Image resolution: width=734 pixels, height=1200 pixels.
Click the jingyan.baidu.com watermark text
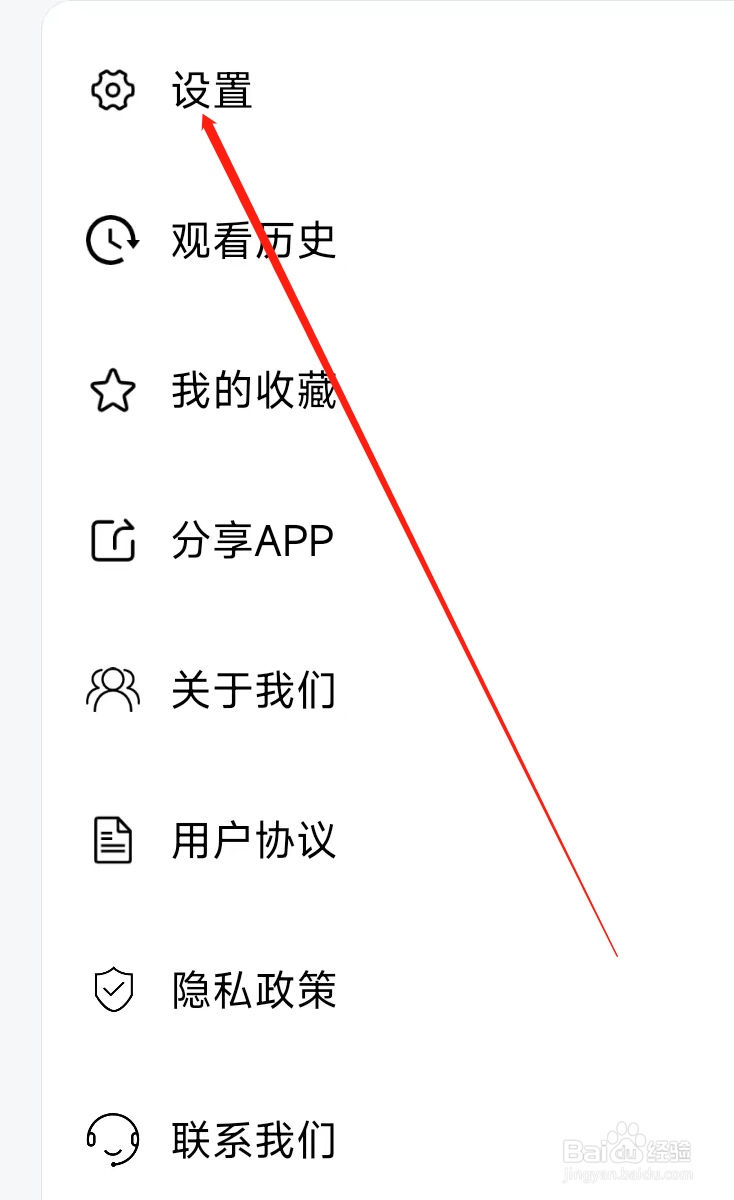point(627,1175)
